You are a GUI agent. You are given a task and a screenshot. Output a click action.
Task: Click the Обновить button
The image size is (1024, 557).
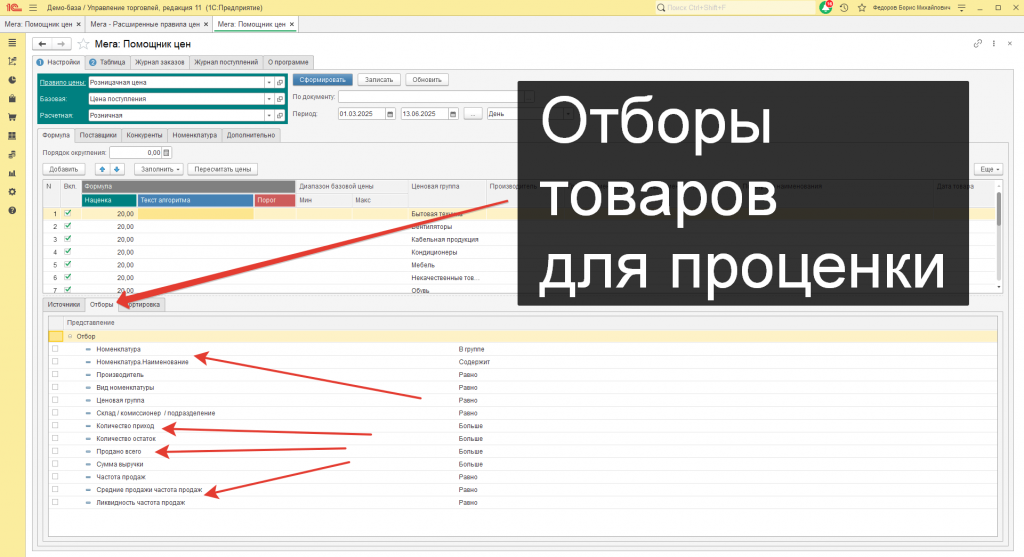pos(427,80)
